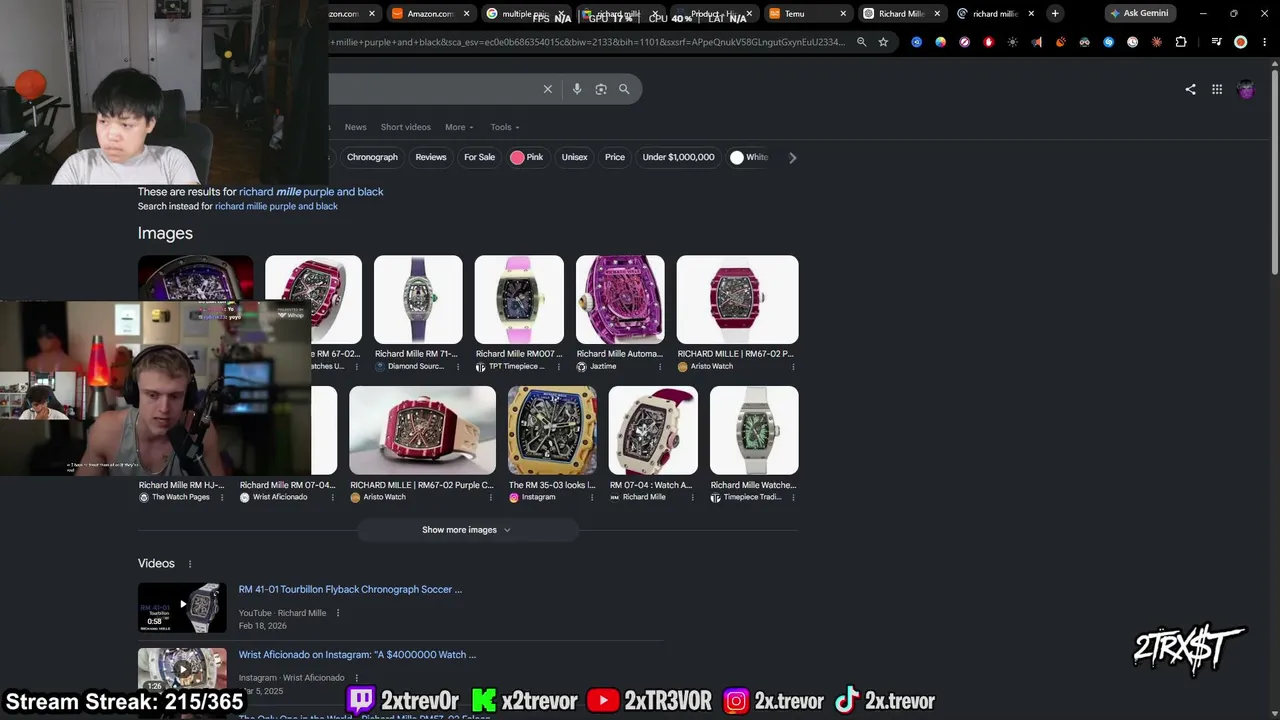1280x720 pixels.
Task: Open the RM007 TPT Timepiece watch image
Action: 519,300
